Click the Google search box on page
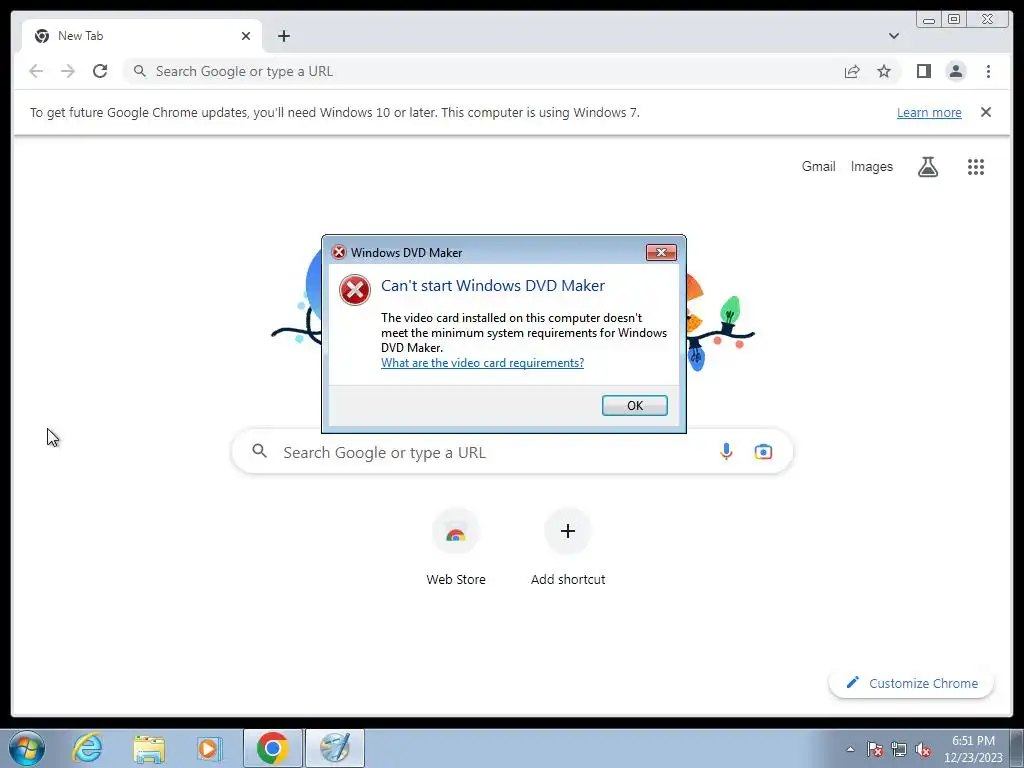 (x=512, y=452)
